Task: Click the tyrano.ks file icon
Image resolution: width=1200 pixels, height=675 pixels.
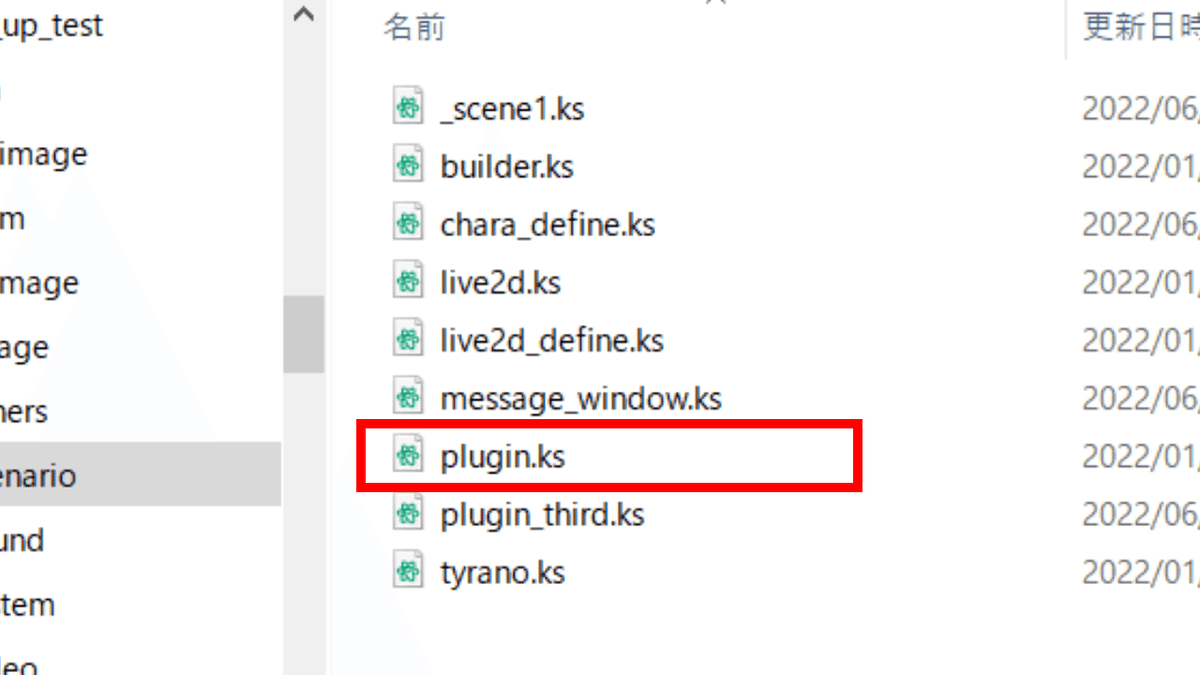Action: (406, 572)
